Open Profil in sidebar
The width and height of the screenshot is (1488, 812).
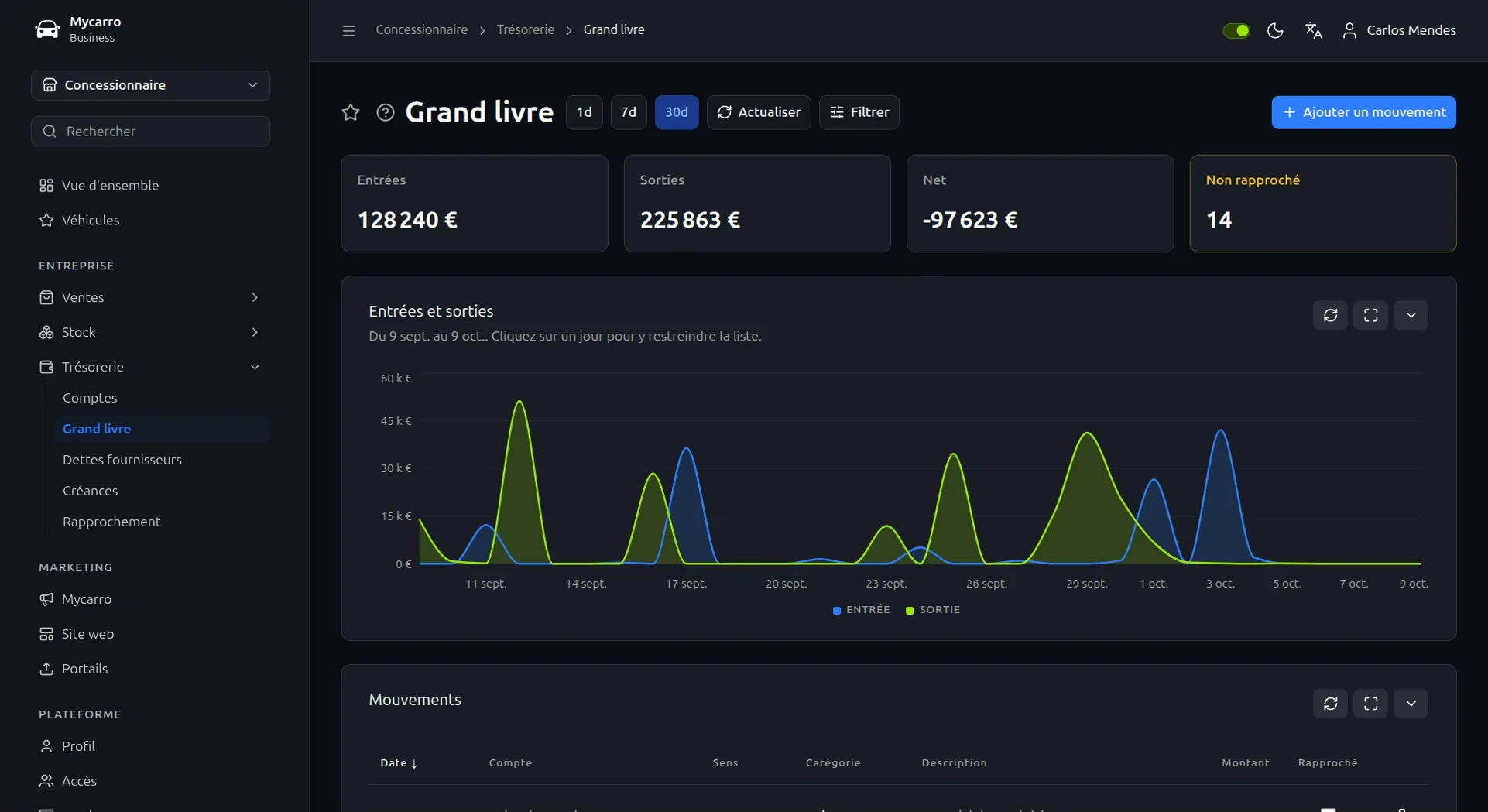coord(150,746)
